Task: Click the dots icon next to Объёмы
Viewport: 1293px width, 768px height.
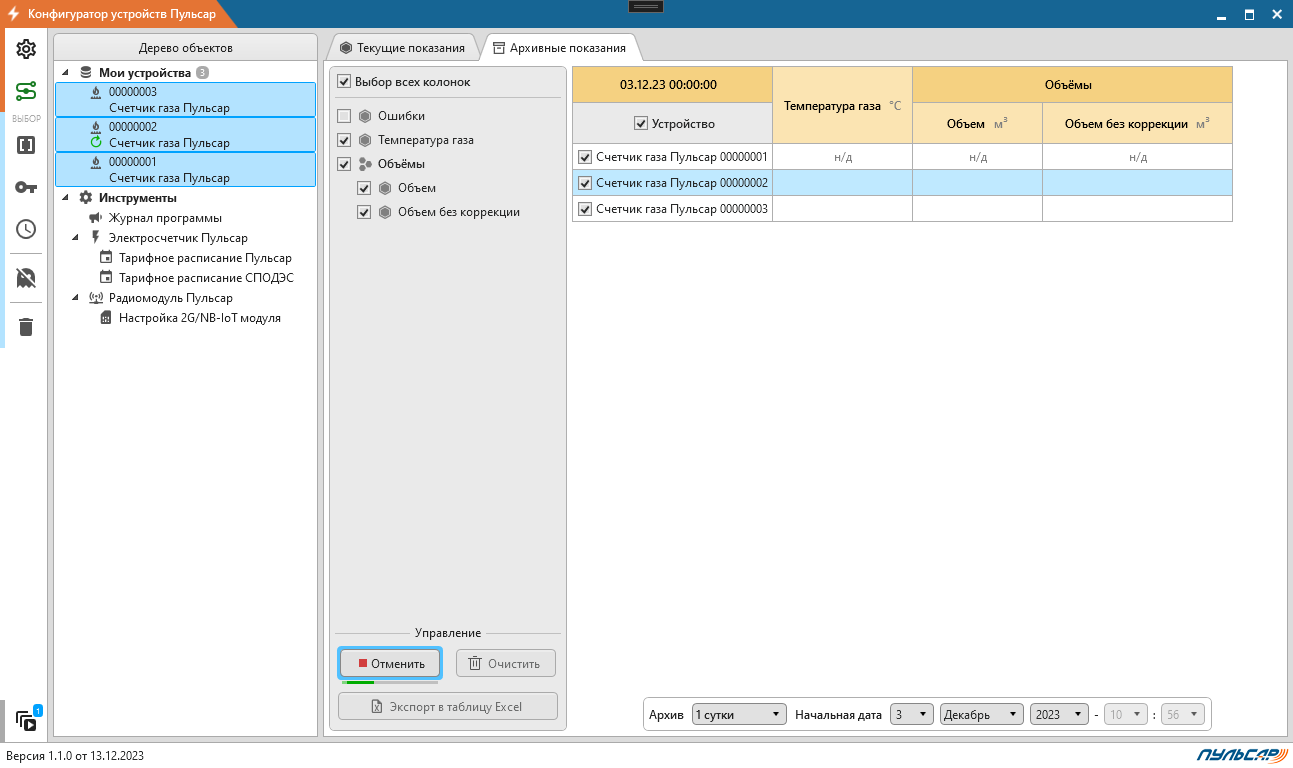Action: pos(365,164)
